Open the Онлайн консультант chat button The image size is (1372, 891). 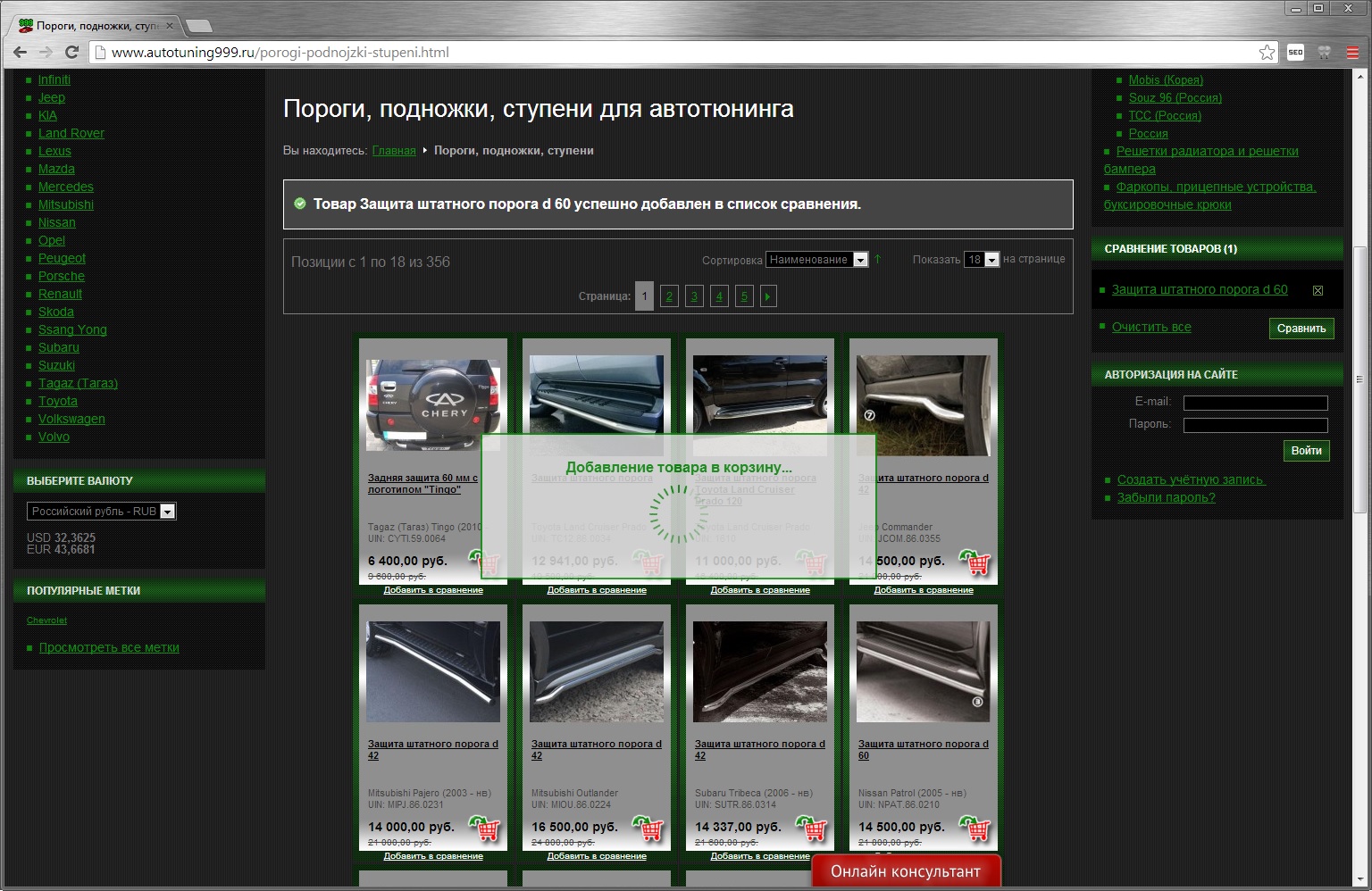[x=906, y=871]
